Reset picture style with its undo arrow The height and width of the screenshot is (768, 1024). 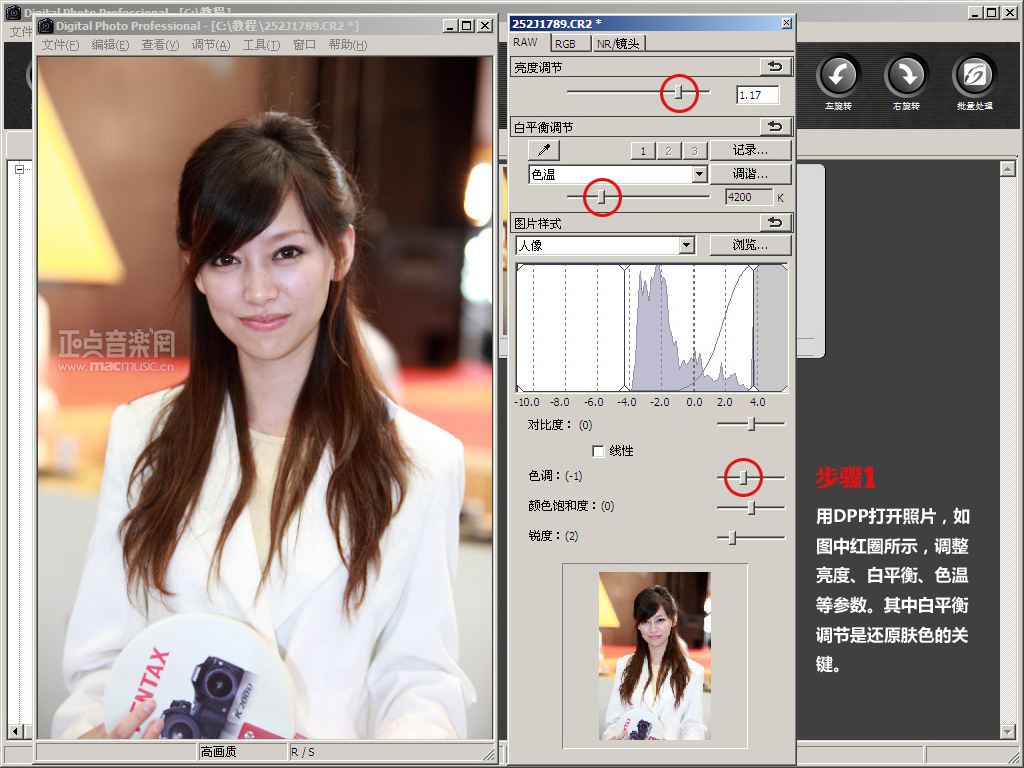click(x=775, y=223)
